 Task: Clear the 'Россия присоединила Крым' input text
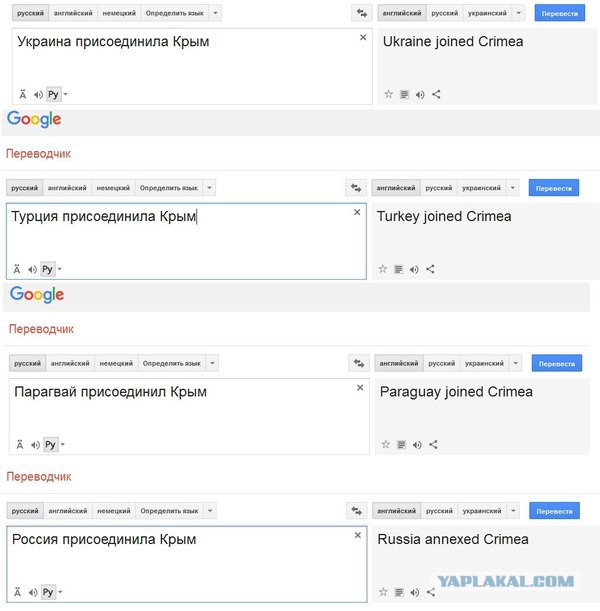[x=358, y=535]
